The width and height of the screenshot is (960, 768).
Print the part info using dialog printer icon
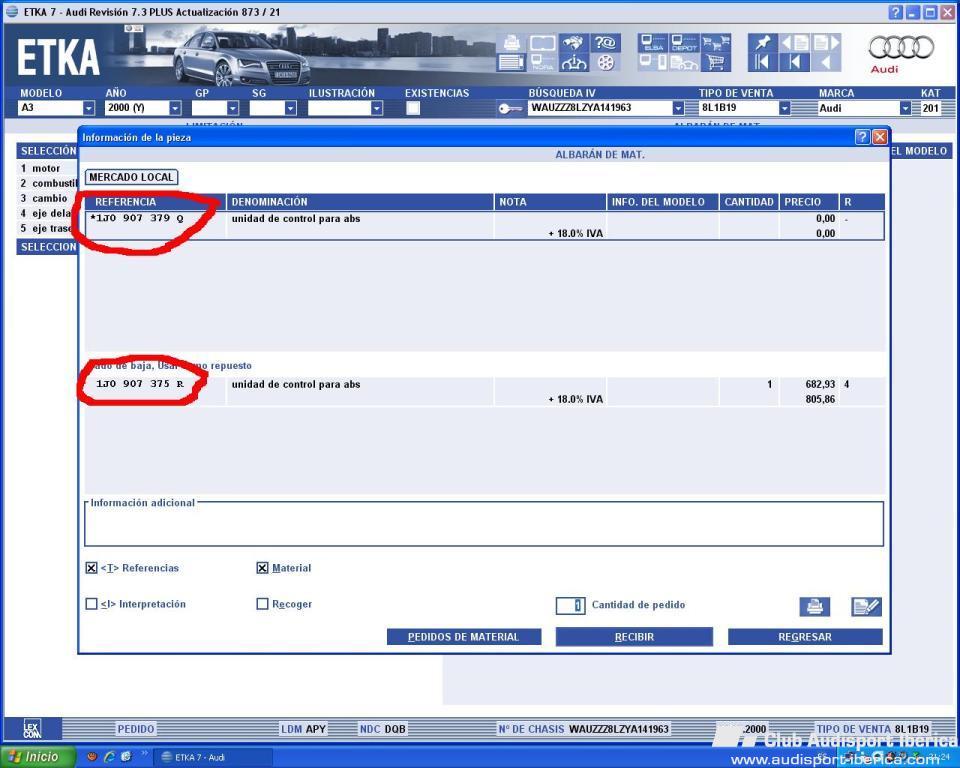tap(814, 606)
